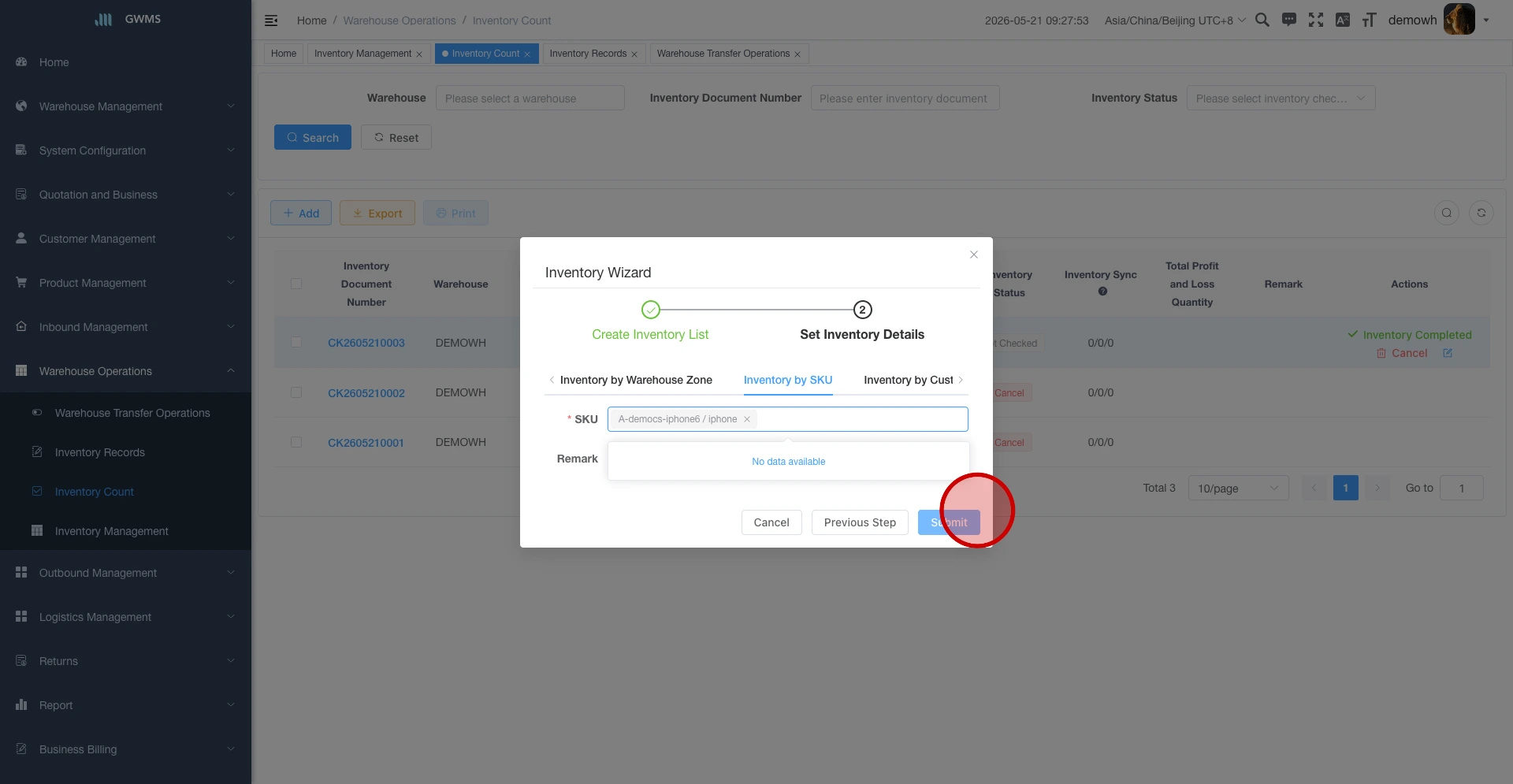Close the Inventory Records tab
Image resolution: width=1513 pixels, height=784 pixels.
[634, 54]
